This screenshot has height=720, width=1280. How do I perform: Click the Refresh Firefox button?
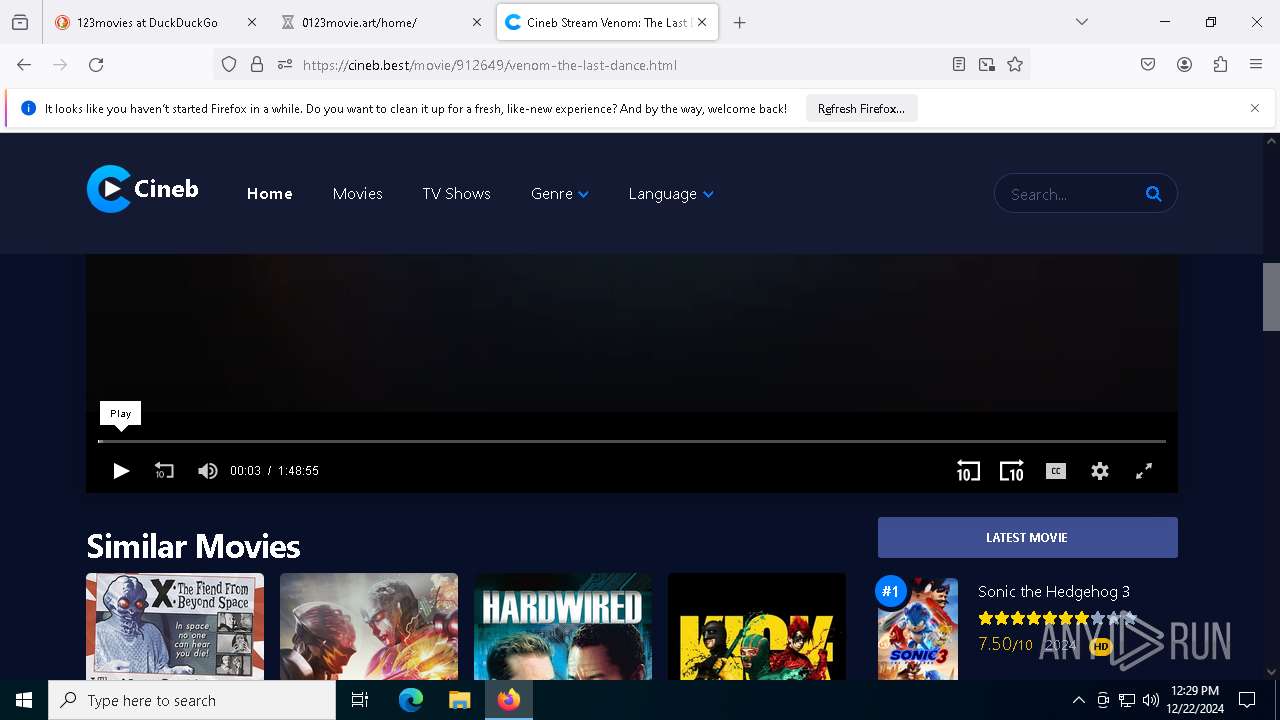(x=861, y=109)
